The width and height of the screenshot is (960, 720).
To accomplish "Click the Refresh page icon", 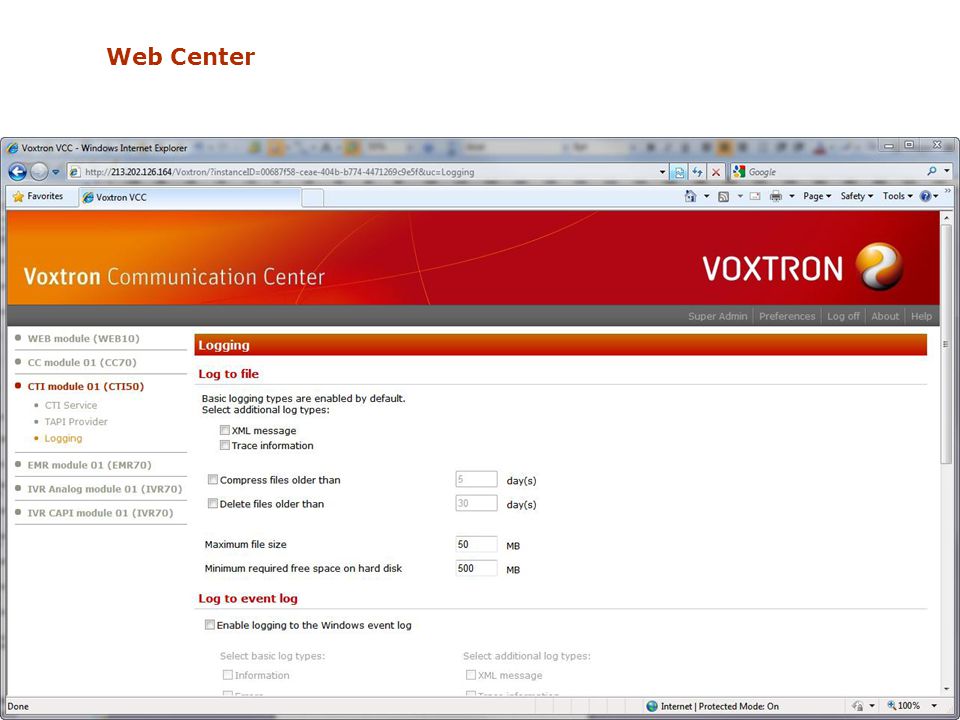I will tap(697, 172).
